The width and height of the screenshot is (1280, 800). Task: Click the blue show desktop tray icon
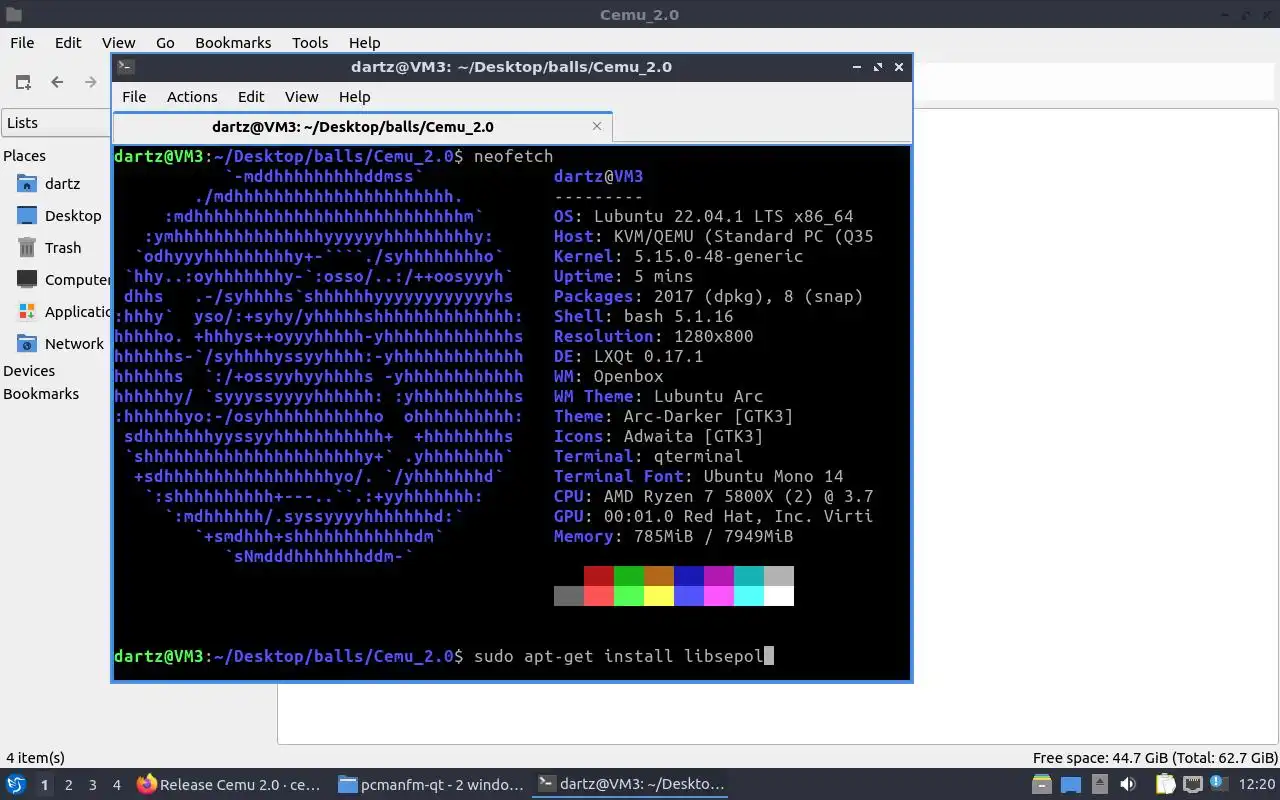point(1070,785)
